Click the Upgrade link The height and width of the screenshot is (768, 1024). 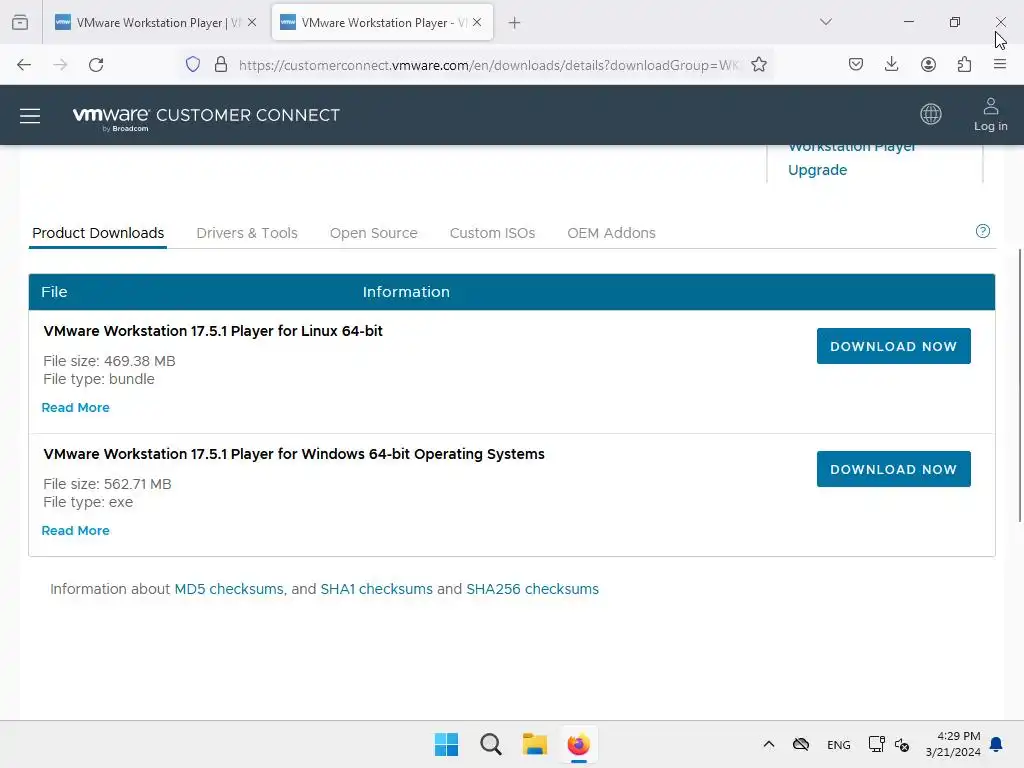[x=817, y=170]
